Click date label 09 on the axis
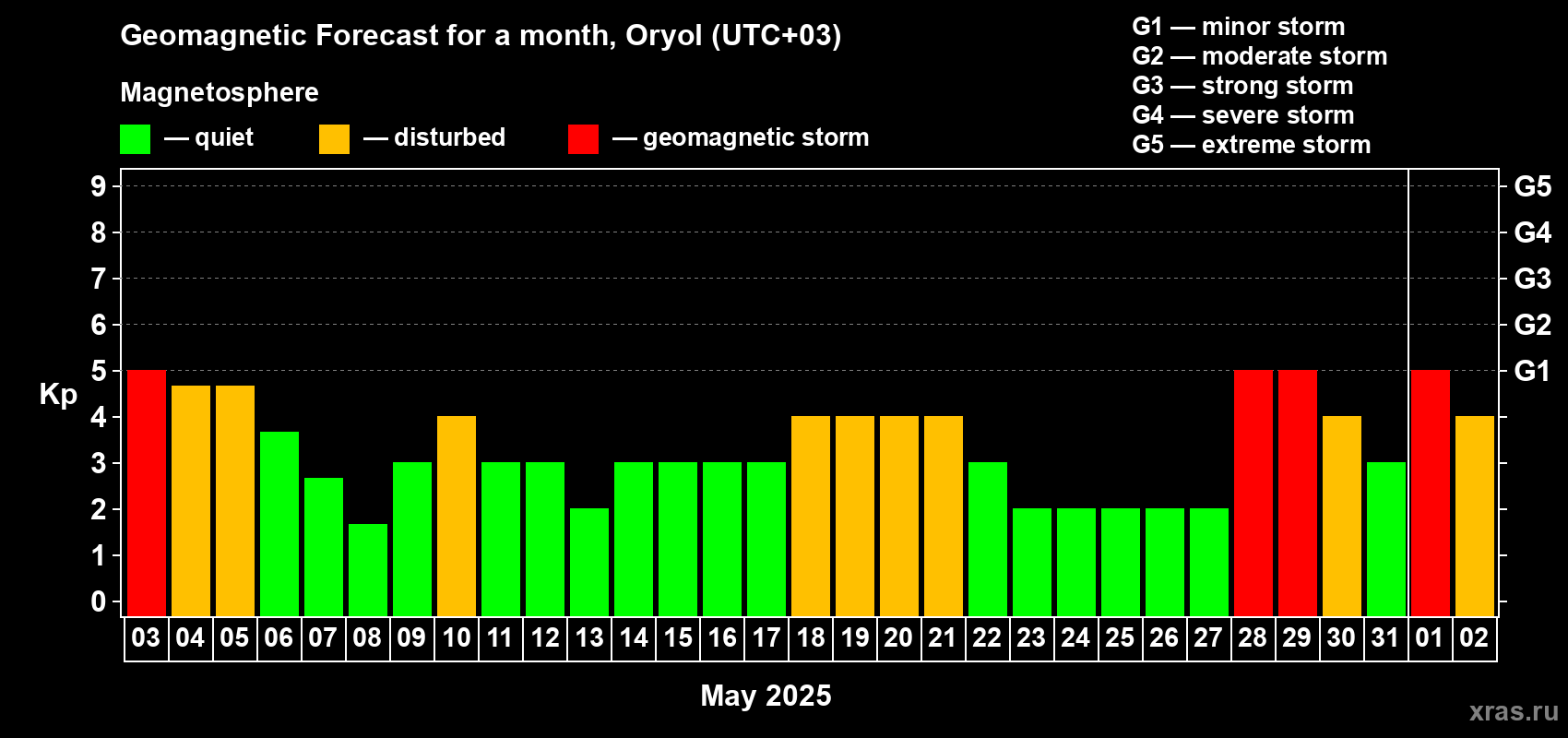 [411, 637]
